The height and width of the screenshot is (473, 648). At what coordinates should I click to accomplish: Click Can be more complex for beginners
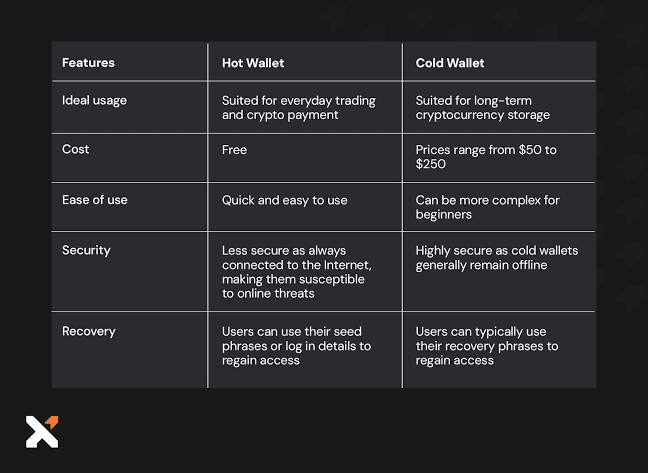[487, 207]
